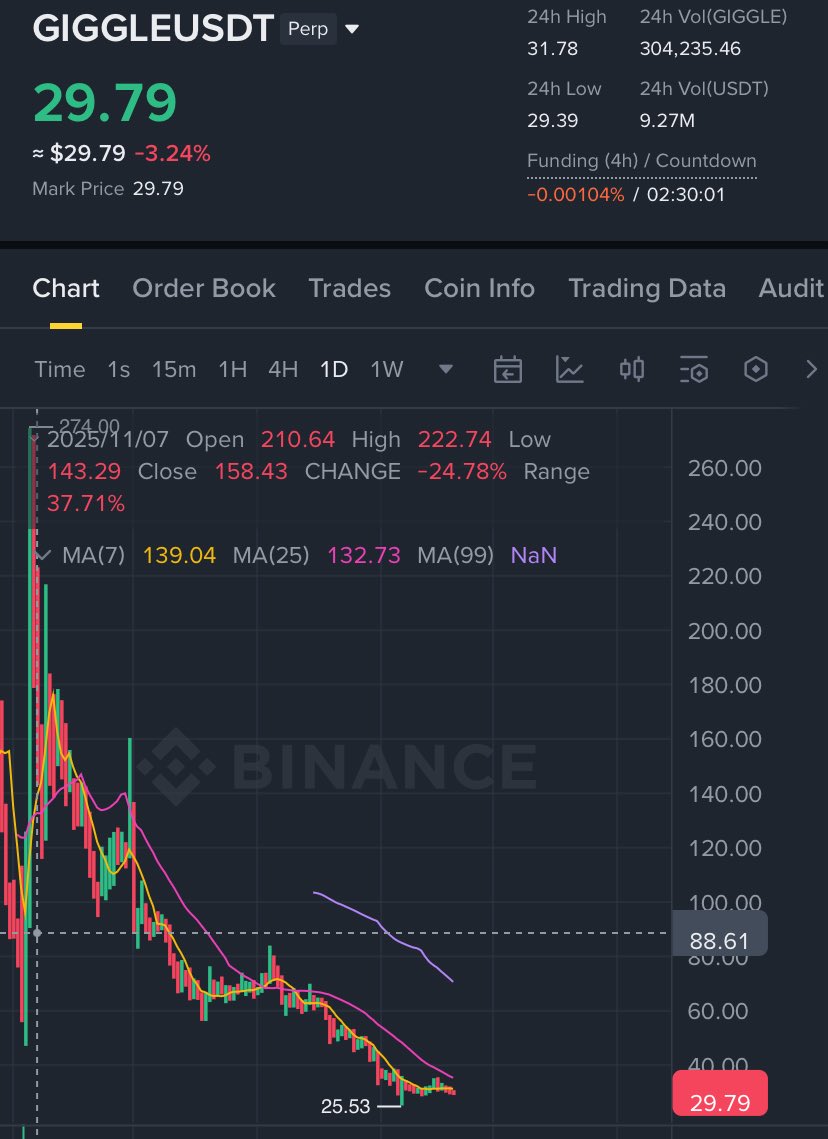Tap 24h Low value 29.39
Viewport: 828px width, 1139px height.
click(553, 121)
